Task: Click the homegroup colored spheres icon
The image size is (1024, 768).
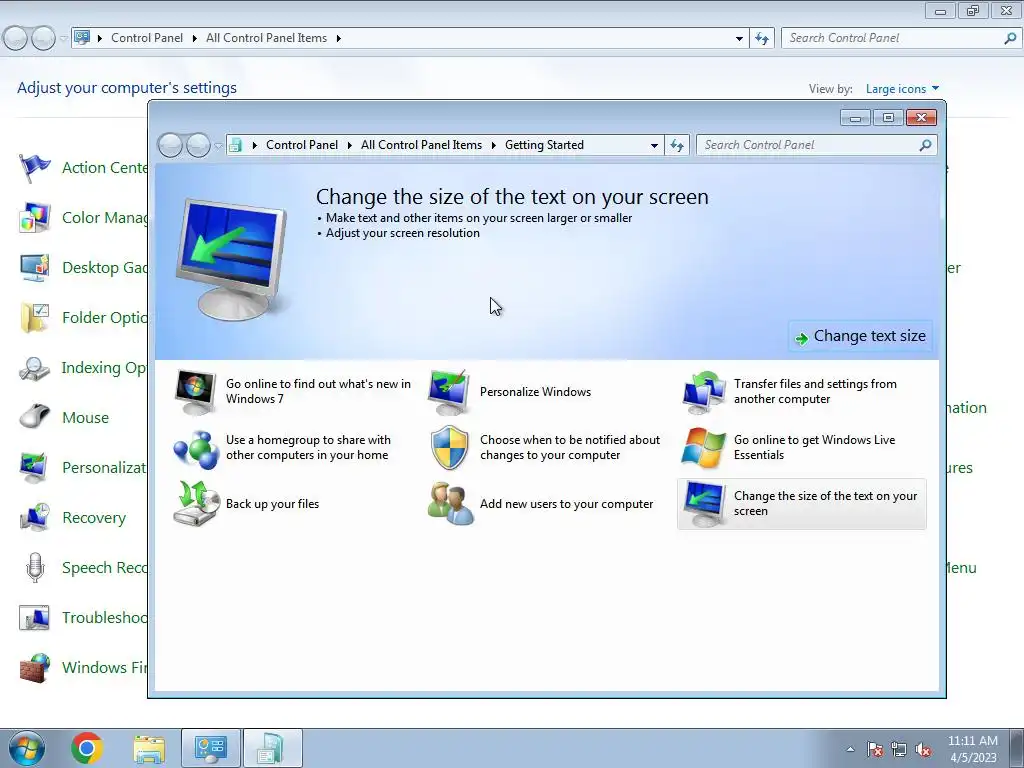Action: 195,449
